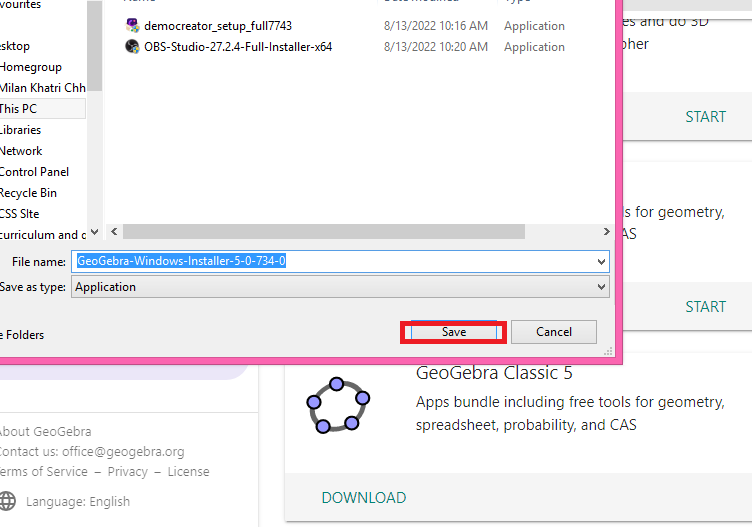Viewport: 752px width, 527px height.
Task: Select Libraries in navigation pane
Action: 20,130
